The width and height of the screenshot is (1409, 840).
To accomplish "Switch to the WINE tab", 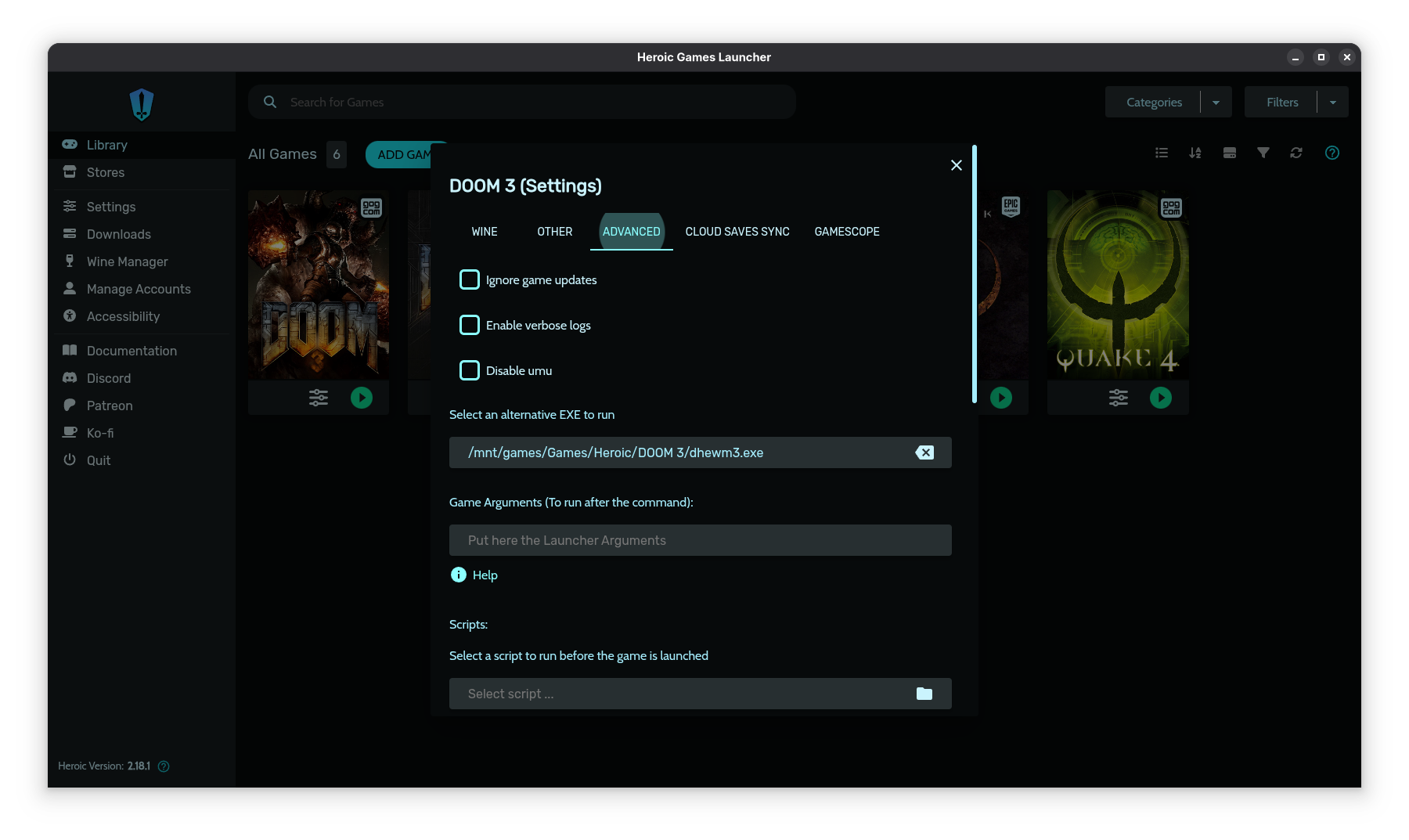I will 485,232.
